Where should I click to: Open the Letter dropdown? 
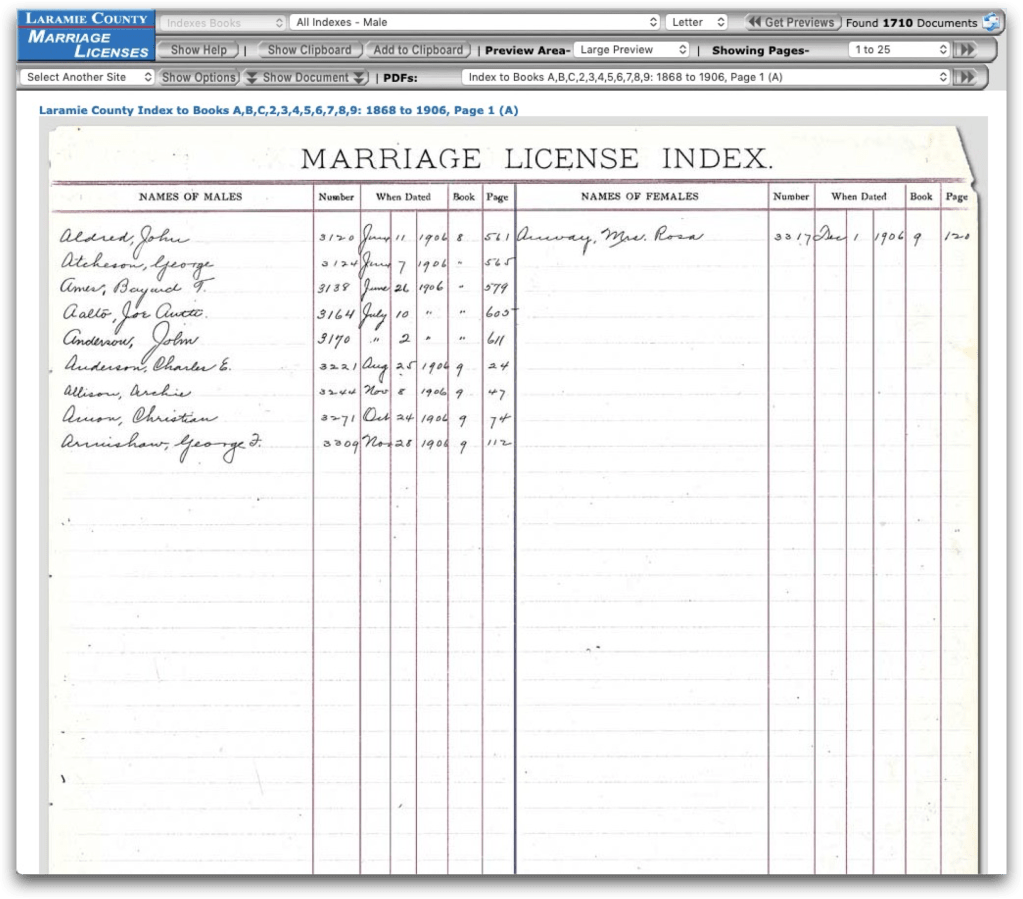coord(698,22)
